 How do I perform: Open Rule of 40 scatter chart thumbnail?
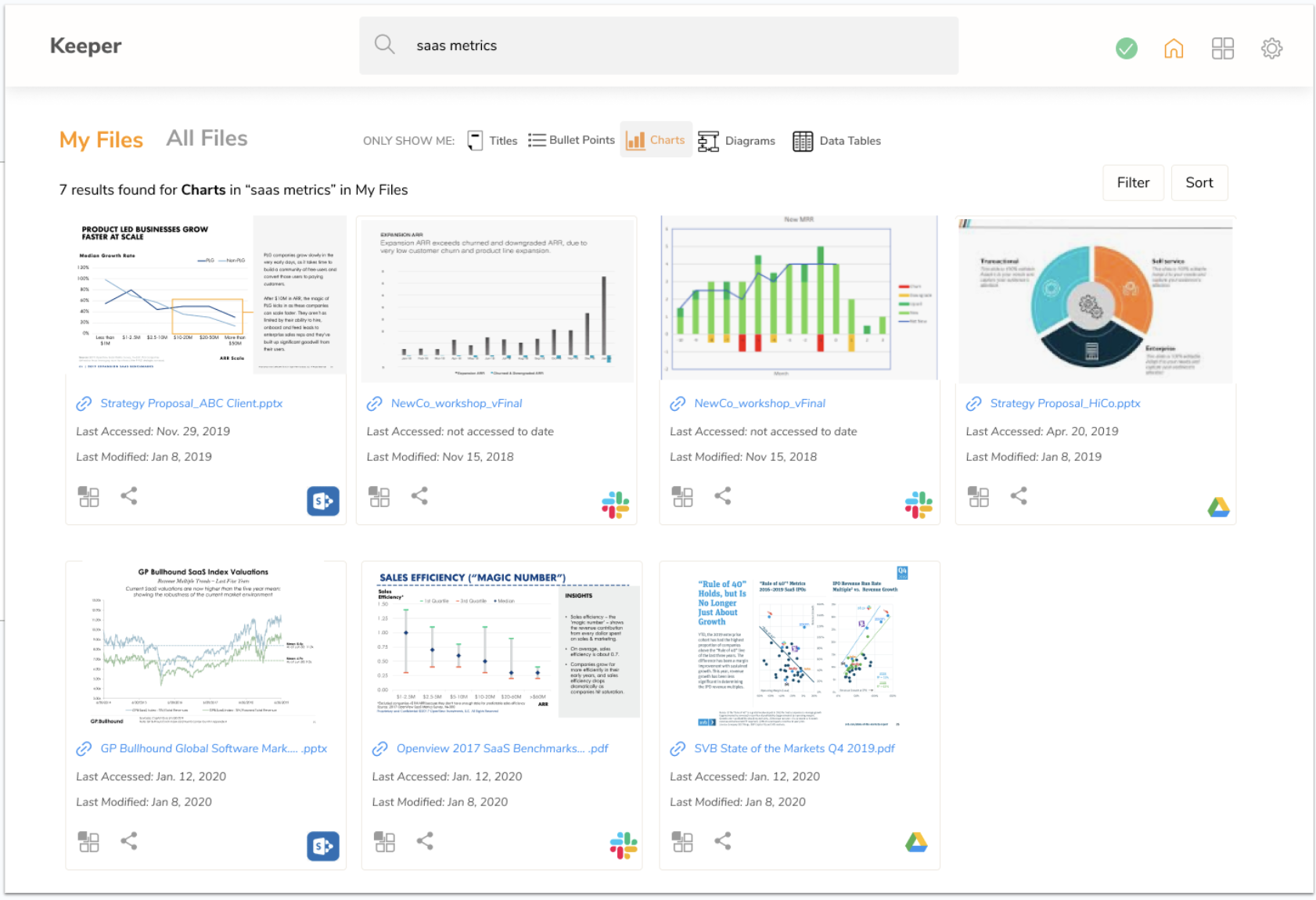pyautogui.click(x=799, y=645)
